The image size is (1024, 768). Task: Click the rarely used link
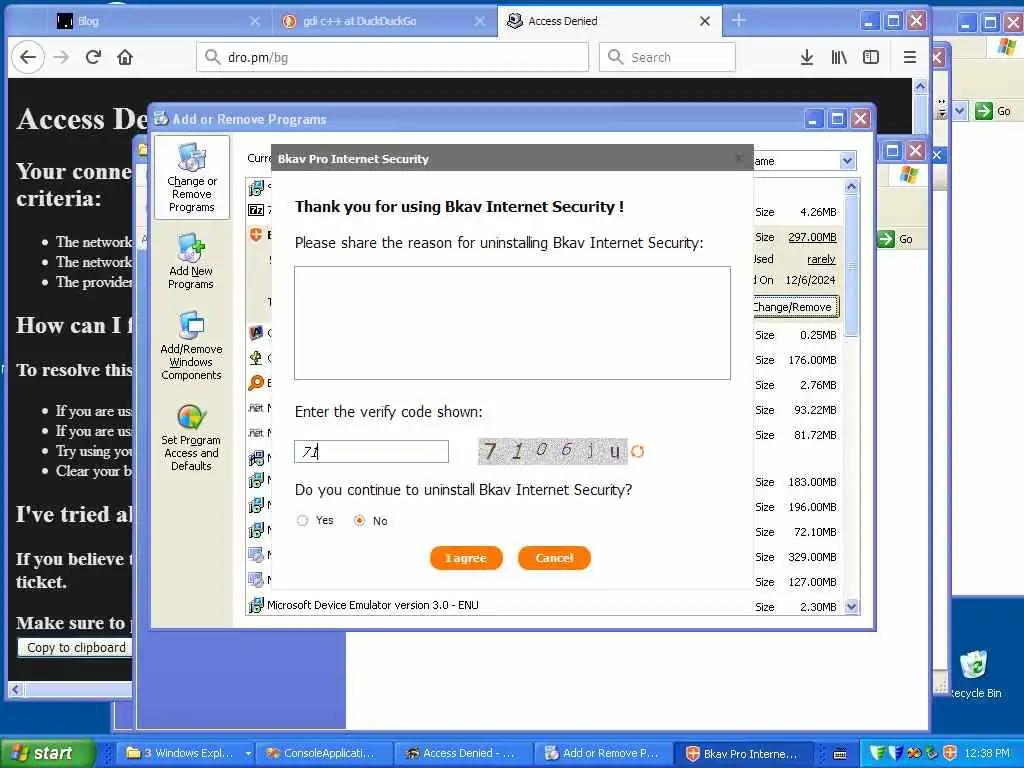point(821,259)
